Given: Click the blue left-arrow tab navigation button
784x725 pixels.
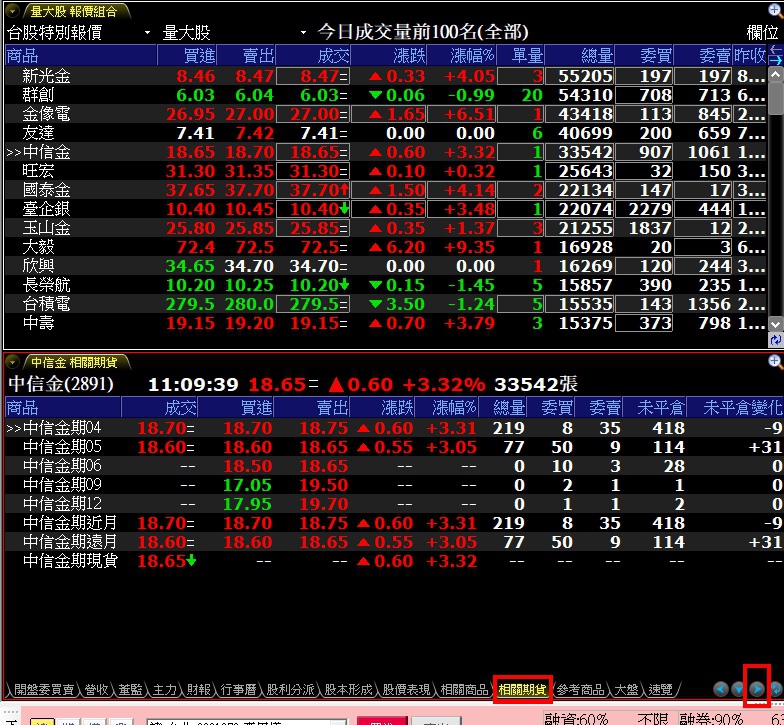Looking at the screenshot, I should pos(720,689).
